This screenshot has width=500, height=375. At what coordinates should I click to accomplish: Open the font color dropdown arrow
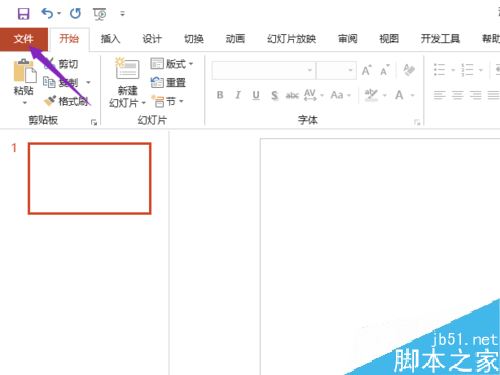(x=412, y=95)
